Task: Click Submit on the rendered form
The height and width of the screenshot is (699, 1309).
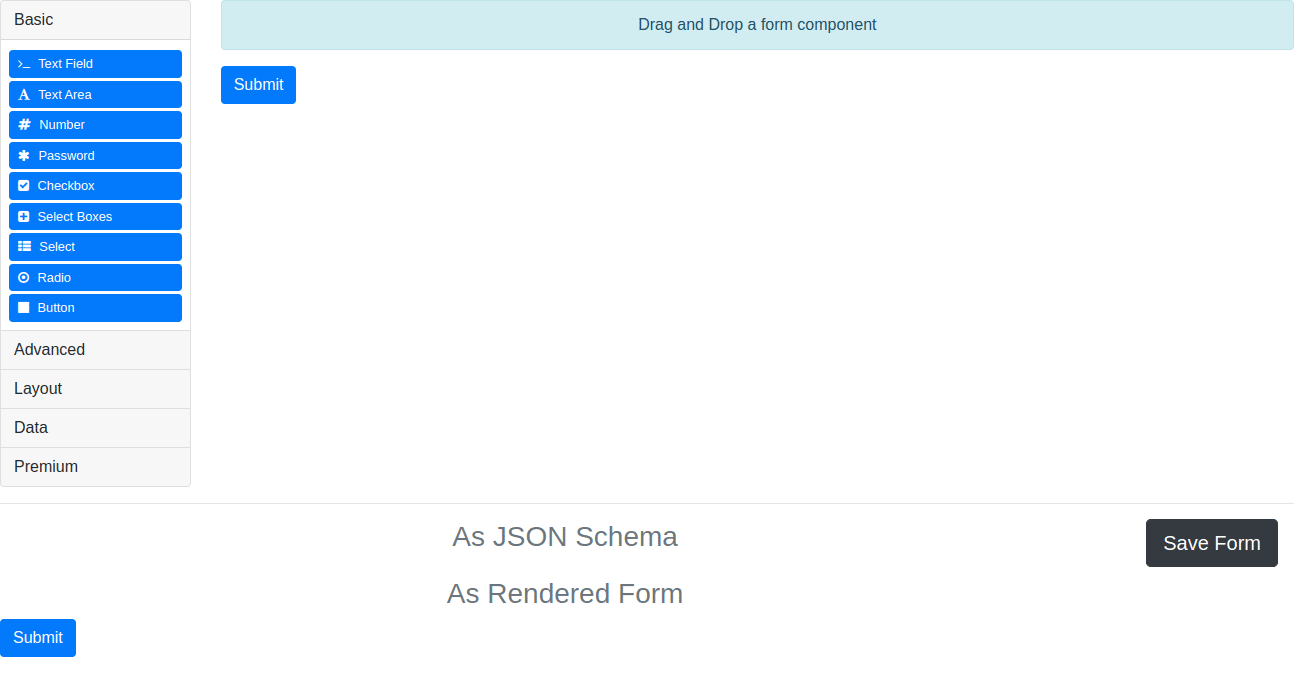Action: (37, 637)
